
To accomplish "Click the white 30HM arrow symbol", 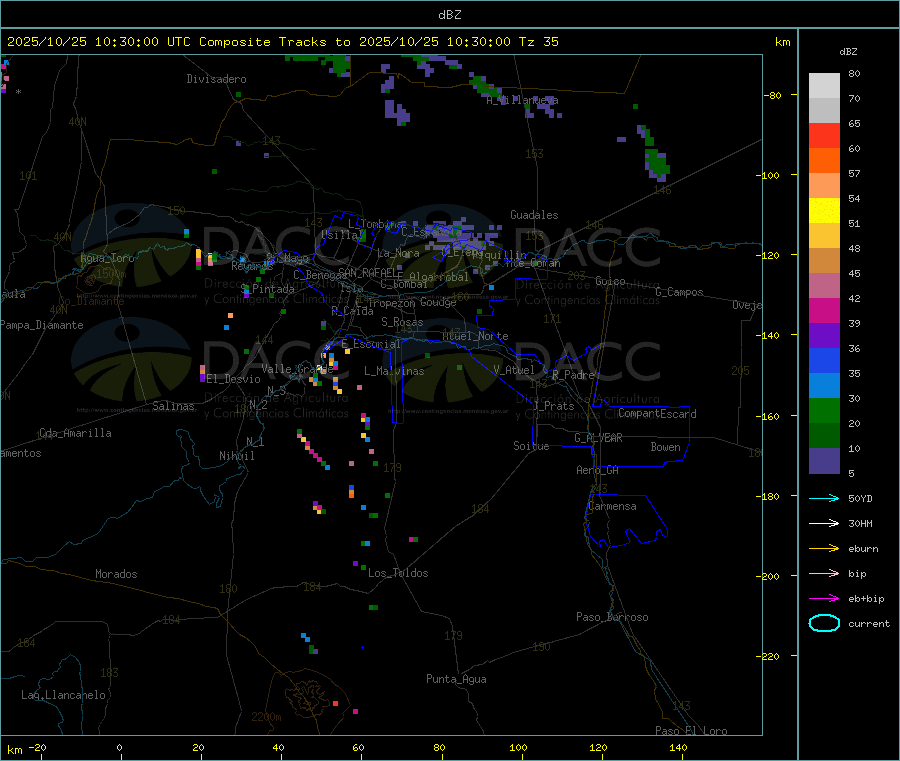I will 824,523.
